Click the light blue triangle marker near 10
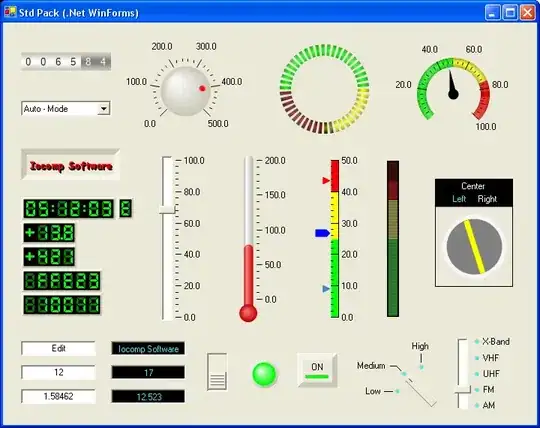This screenshot has height=428, width=540. 326,289
